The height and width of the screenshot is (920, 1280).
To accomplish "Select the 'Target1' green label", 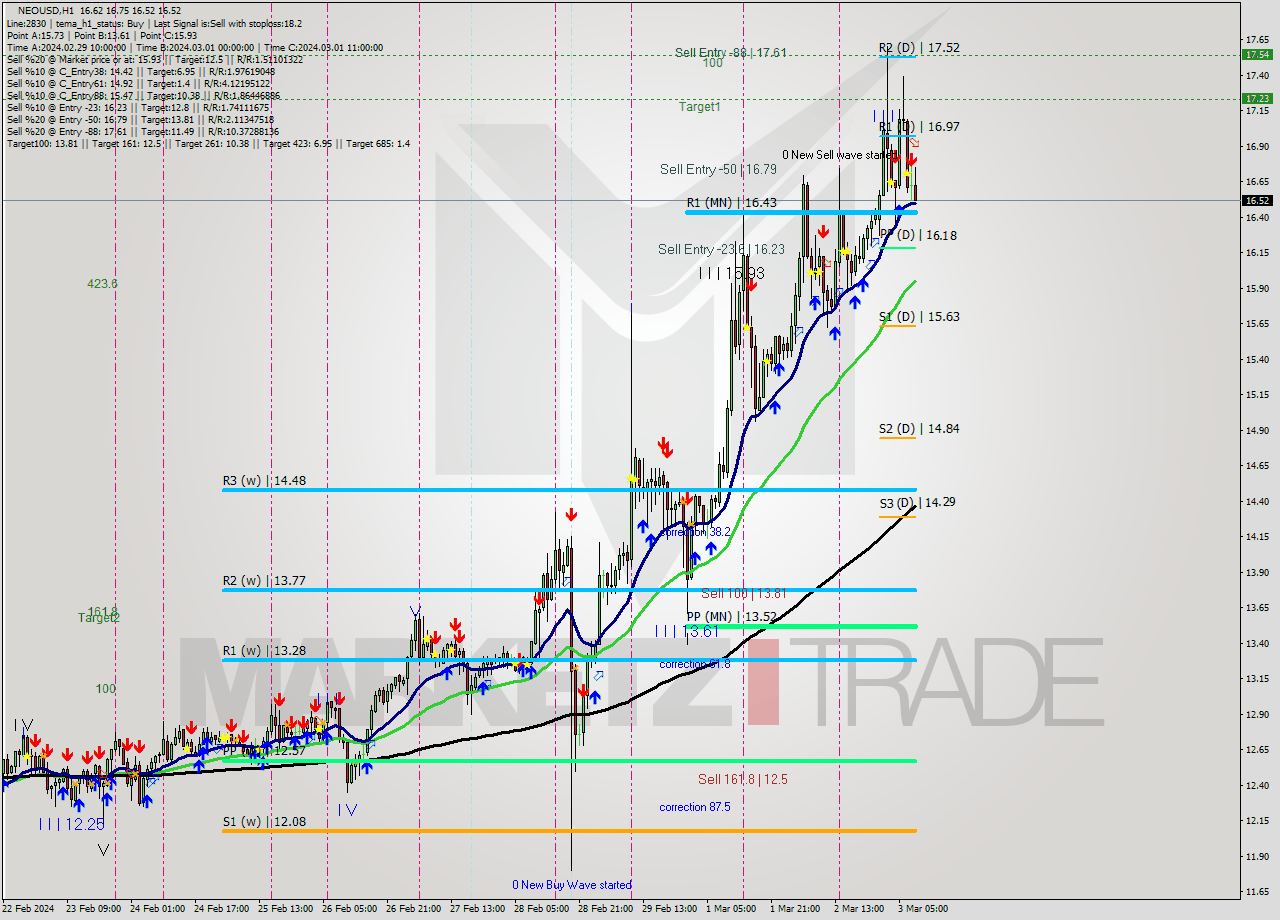I will [699, 106].
